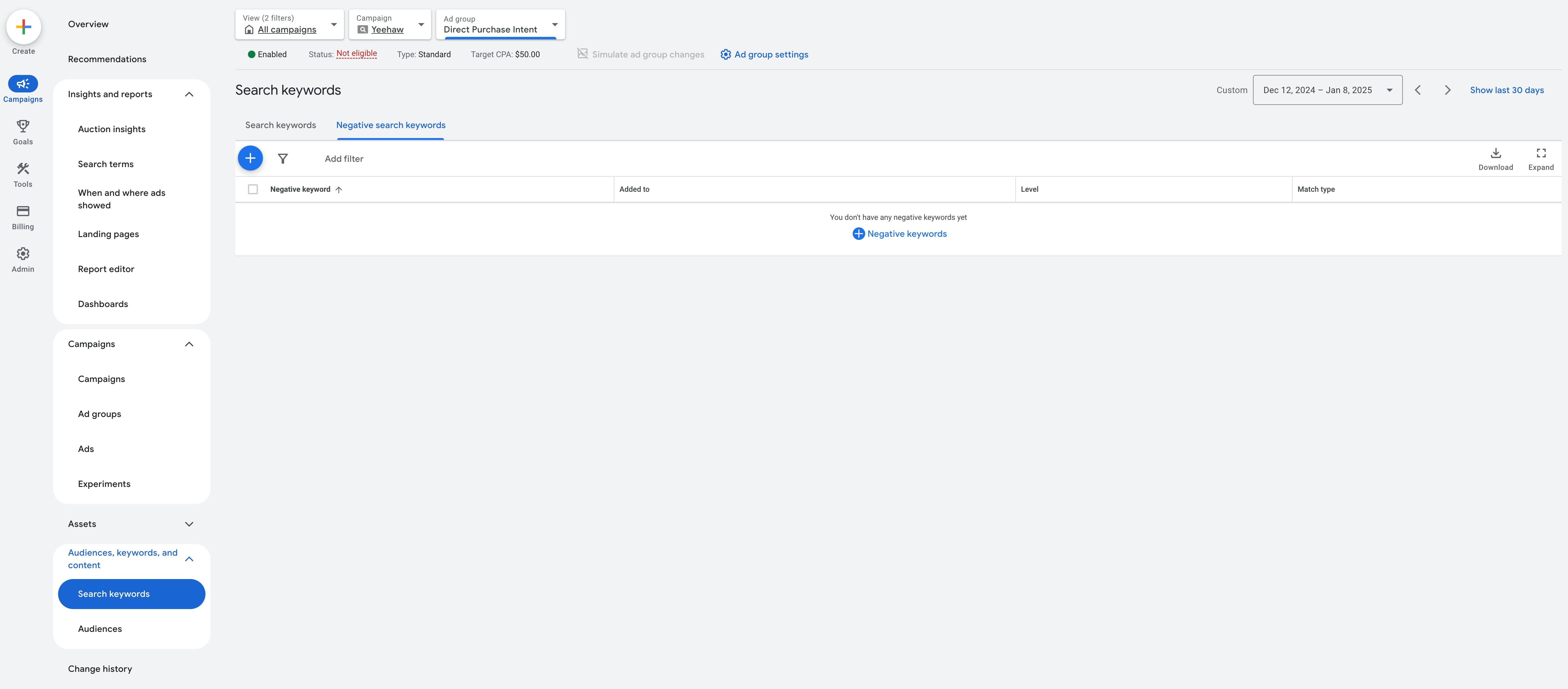Click Simulate ad group changes text
Image resolution: width=1568 pixels, height=689 pixels.
point(648,54)
